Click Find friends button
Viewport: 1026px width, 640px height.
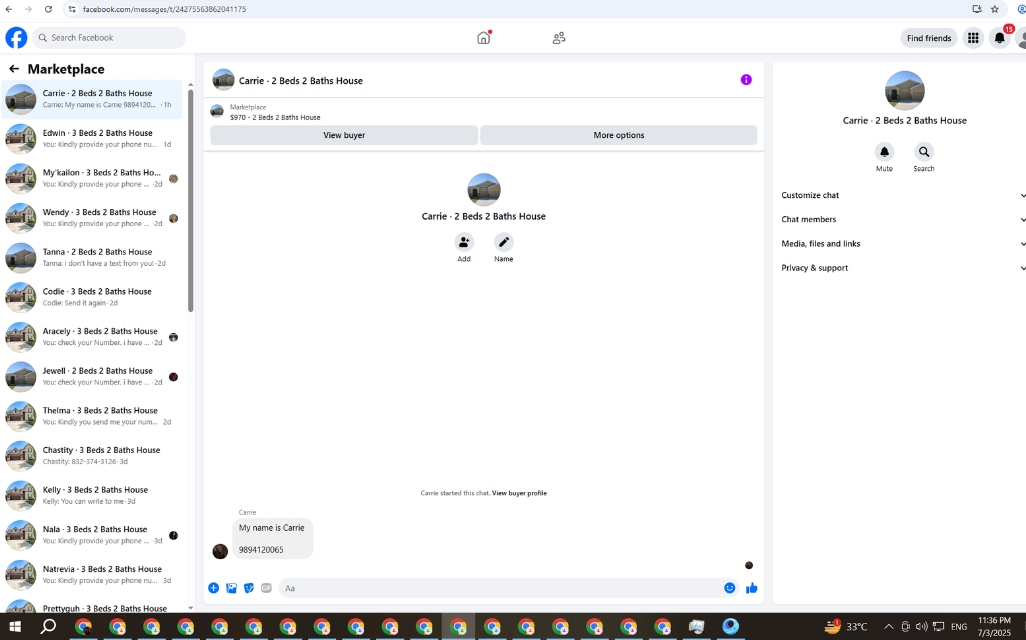pyautogui.click(x=929, y=38)
